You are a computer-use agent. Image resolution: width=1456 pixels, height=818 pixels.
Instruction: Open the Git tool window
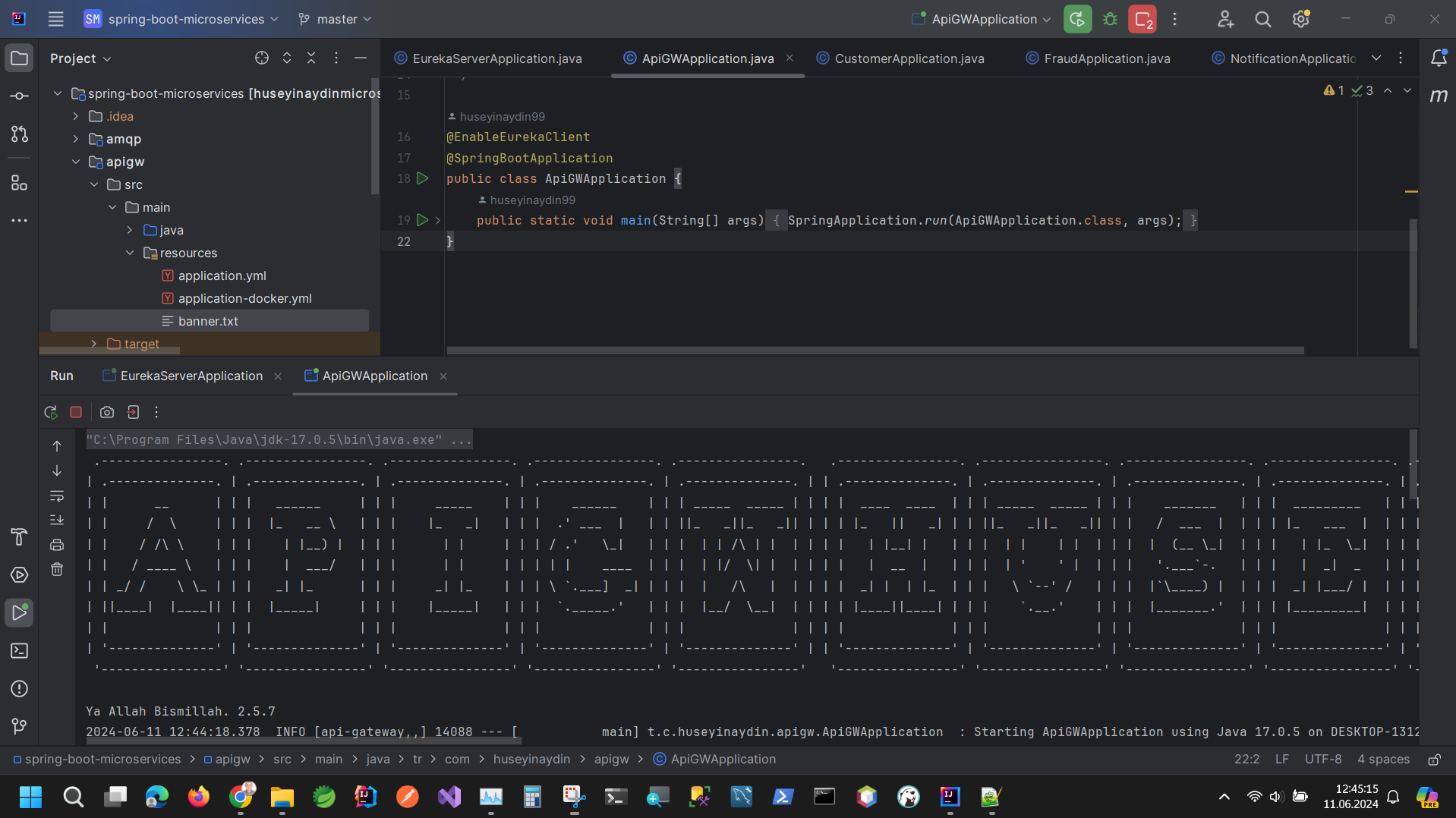point(20,726)
